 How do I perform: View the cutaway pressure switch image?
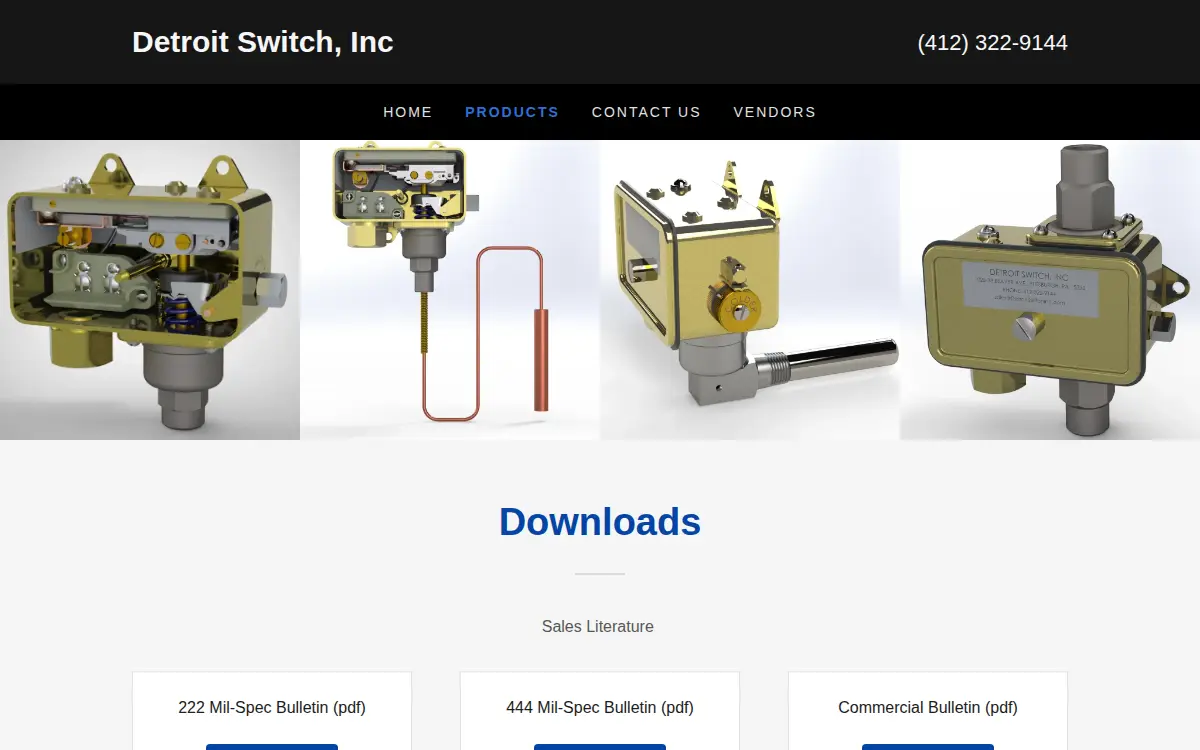tap(150, 290)
